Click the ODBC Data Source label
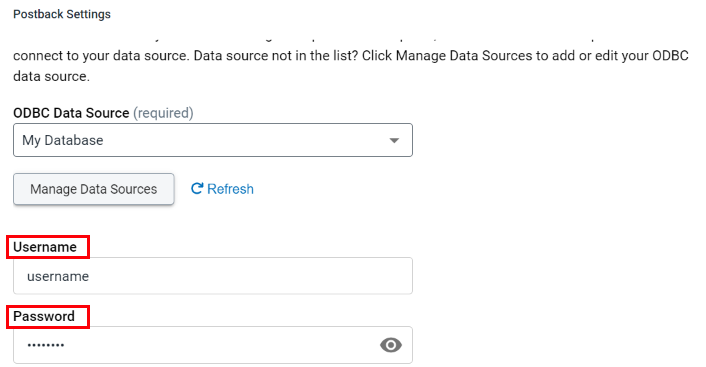The image size is (706, 367). (71, 113)
